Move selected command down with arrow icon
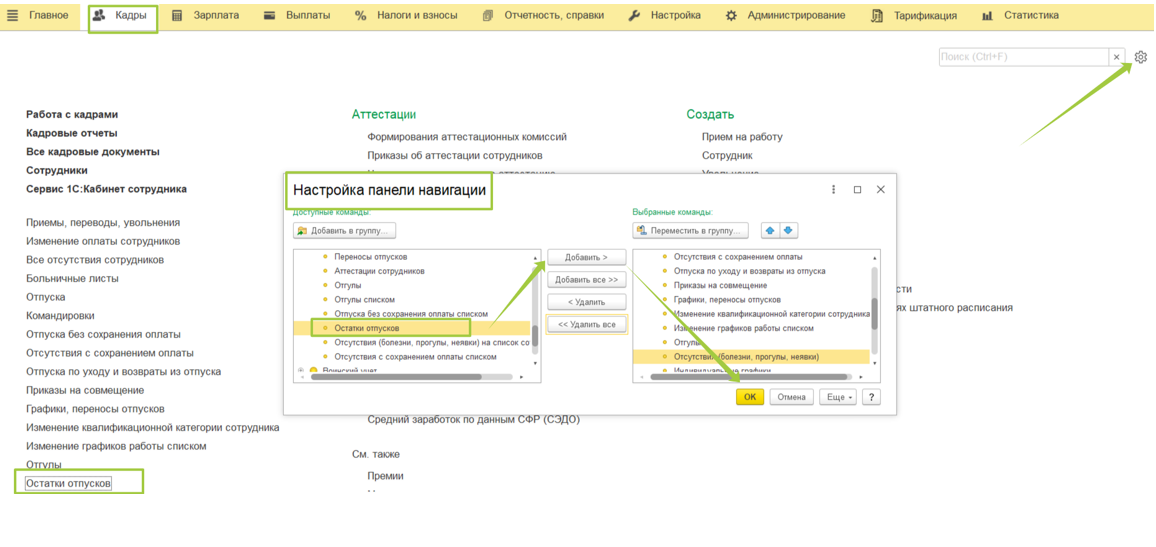Viewport: 1156px width, 547px height. [x=788, y=231]
